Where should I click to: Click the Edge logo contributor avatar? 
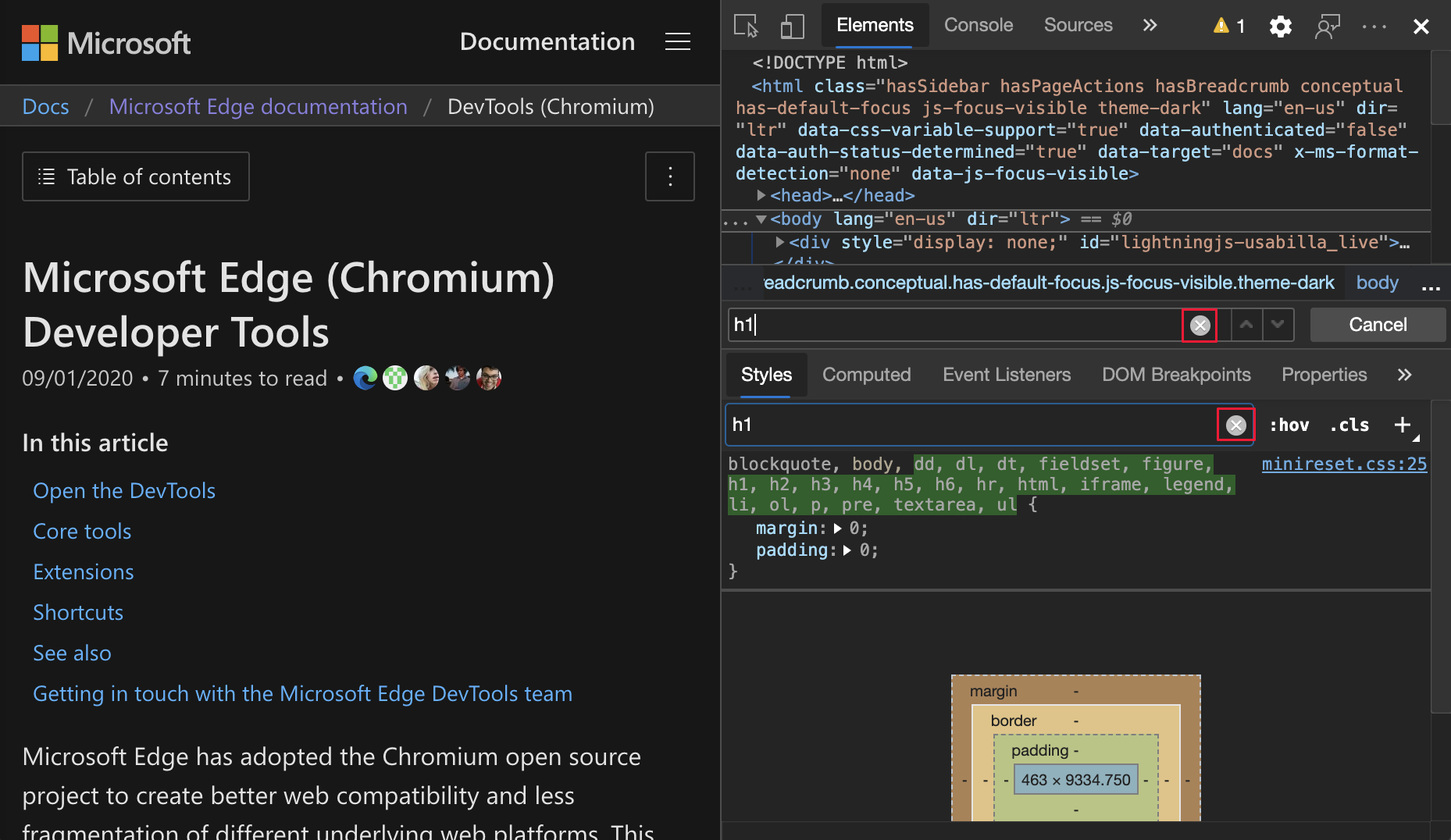click(x=365, y=378)
